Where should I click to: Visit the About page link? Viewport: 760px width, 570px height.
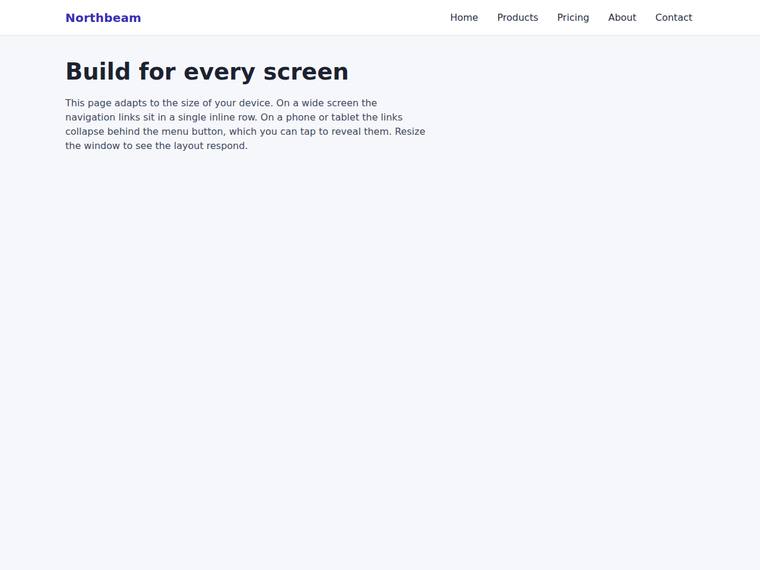[x=622, y=17]
